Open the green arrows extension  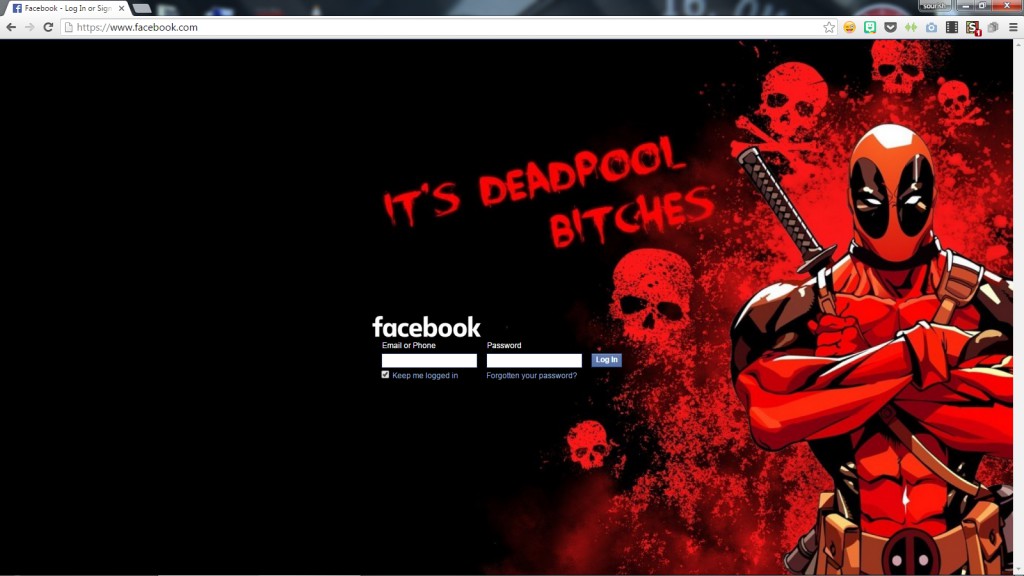[911, 27]
